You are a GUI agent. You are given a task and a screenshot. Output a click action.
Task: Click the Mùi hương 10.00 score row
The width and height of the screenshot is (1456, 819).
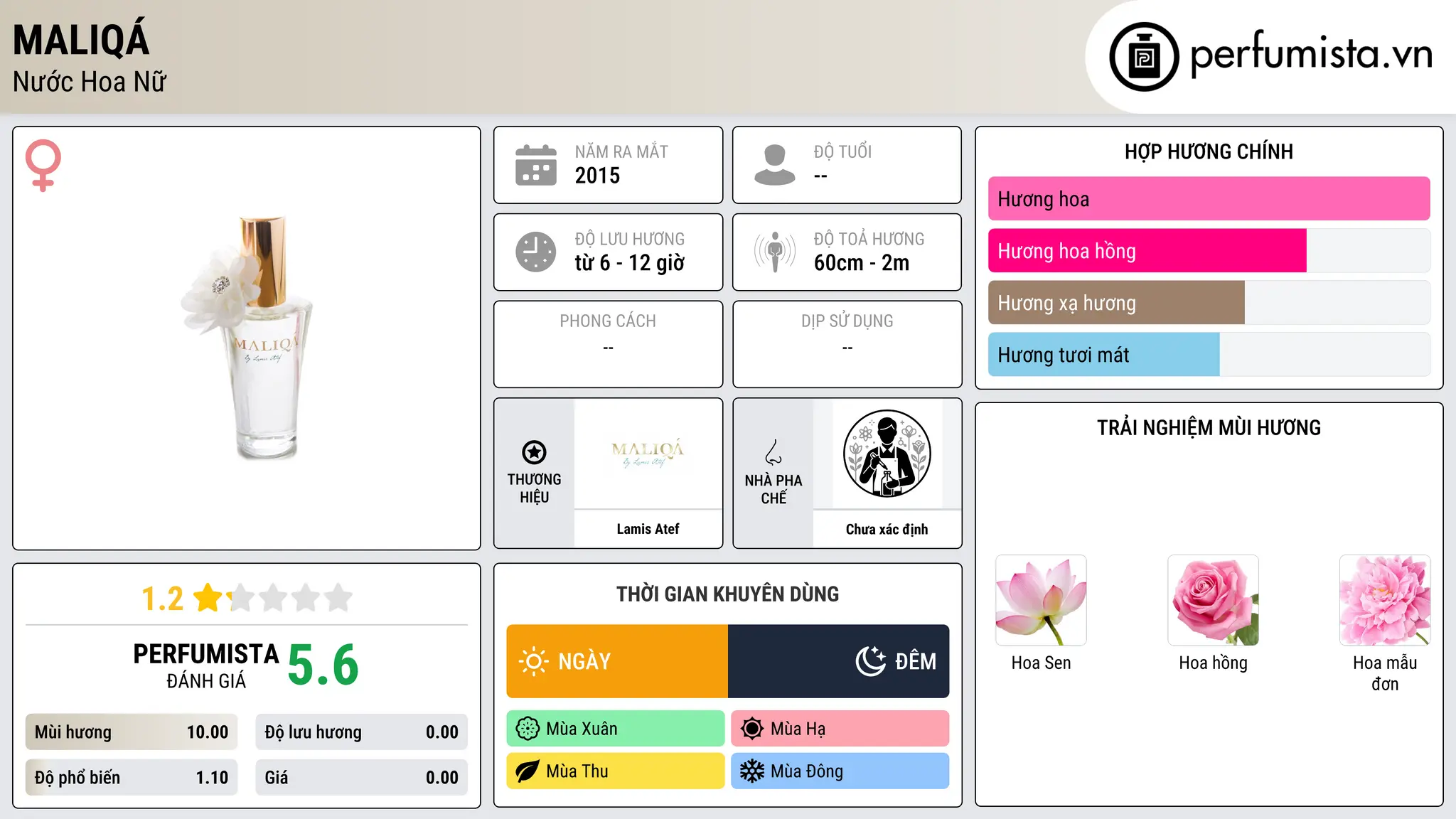pos(132,732)
